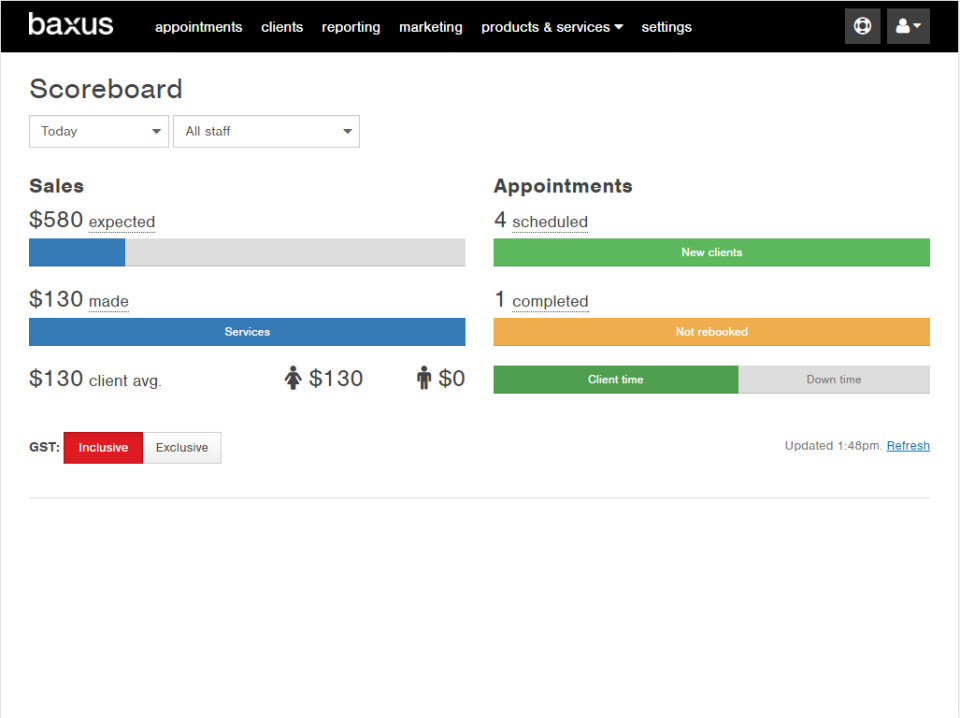Image resolution: width=960 pixels, height=718 pixels.
Task: Open the completed appointments link
Action: coord(550,301)
